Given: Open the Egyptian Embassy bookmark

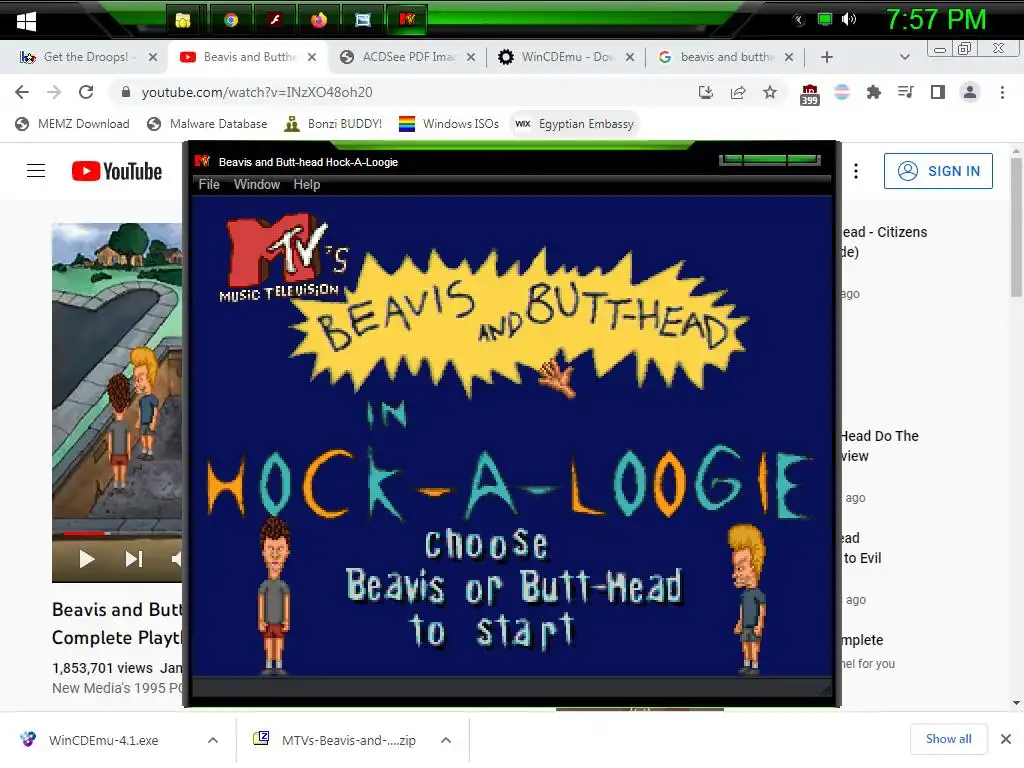Looking at the screenshot, I should [575, 124].
